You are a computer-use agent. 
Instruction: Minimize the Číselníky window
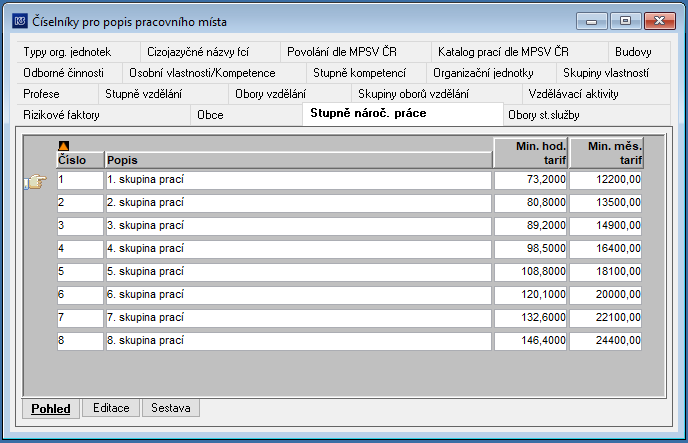(x=591, y=21)
